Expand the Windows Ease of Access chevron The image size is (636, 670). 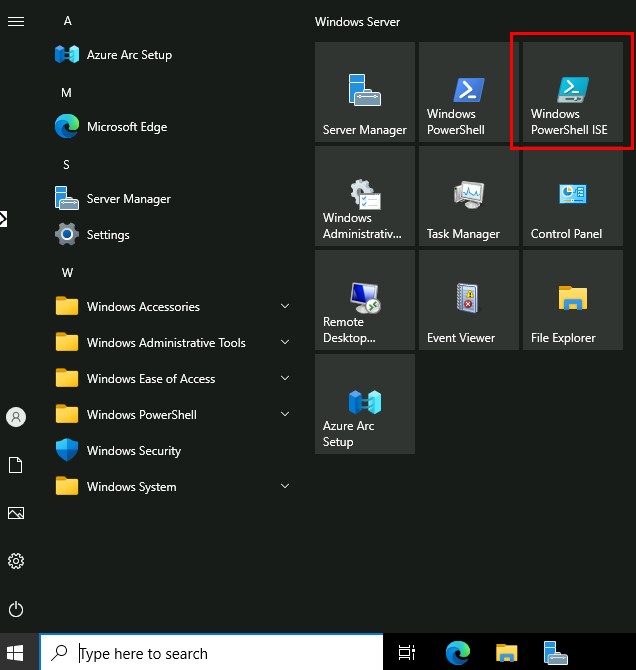[285, 378]
